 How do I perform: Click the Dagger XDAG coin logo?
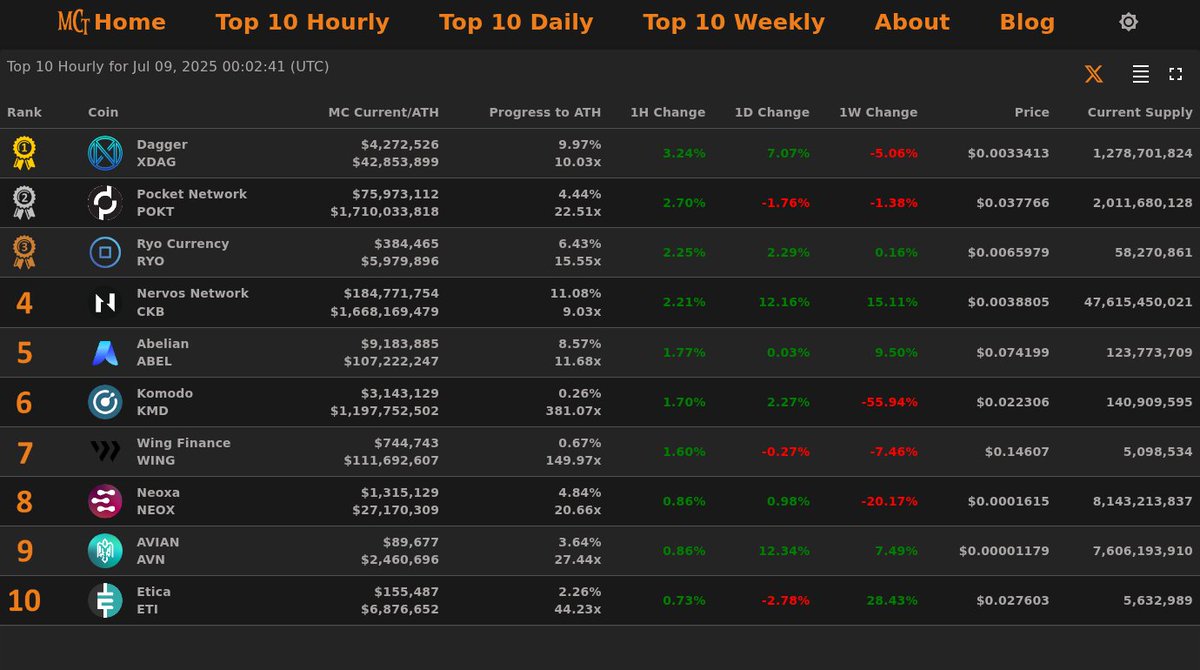point(105,153)
